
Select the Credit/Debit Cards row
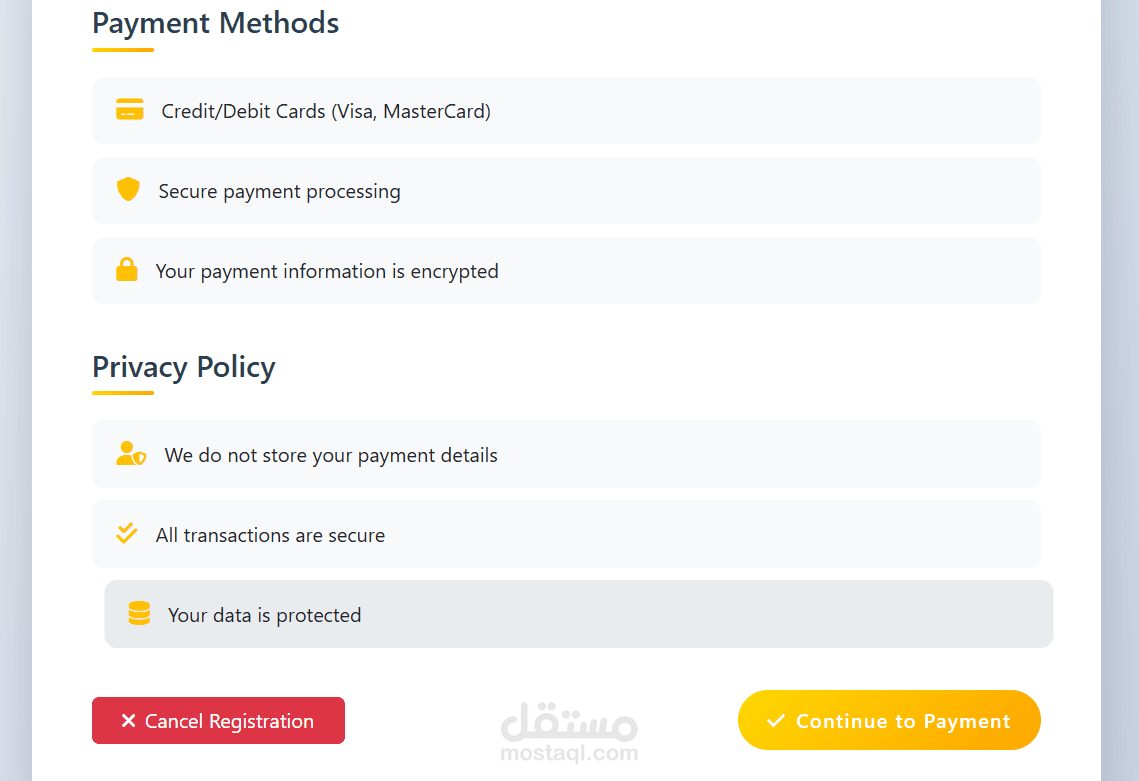tap(567, 110)
